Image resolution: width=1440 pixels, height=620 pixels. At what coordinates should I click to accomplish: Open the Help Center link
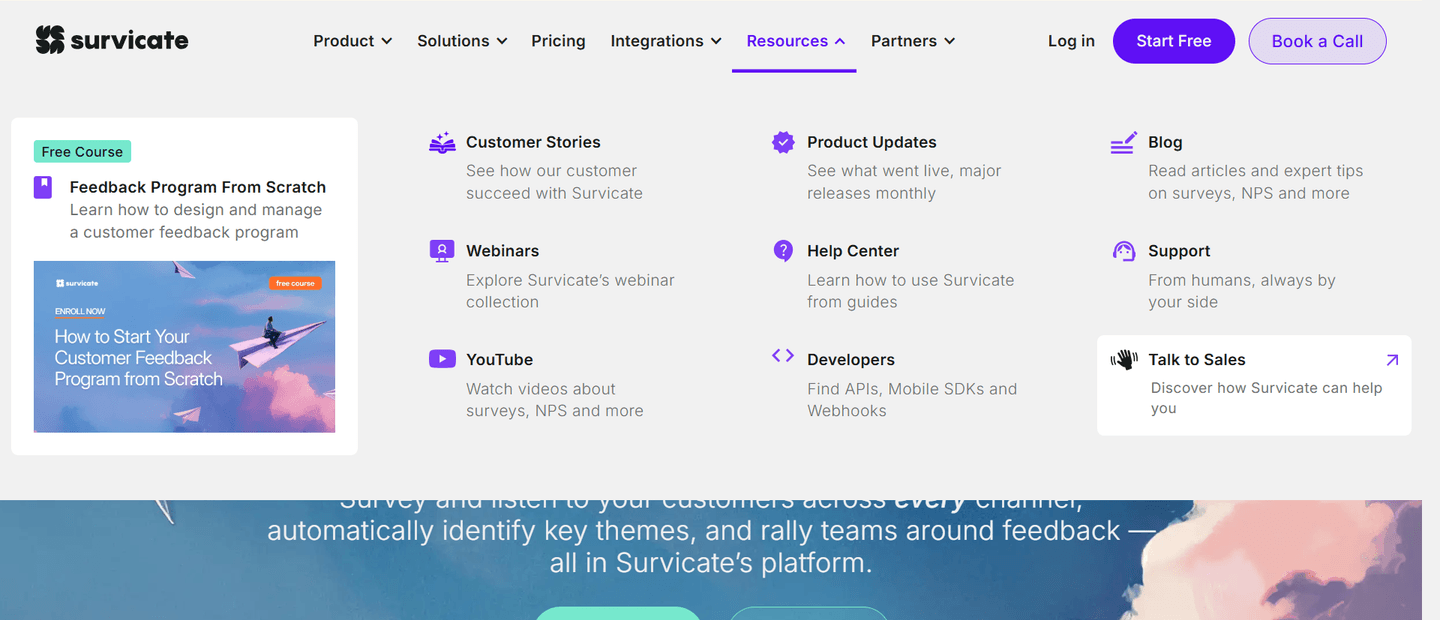pyautogui.click(x=853, y=251)
